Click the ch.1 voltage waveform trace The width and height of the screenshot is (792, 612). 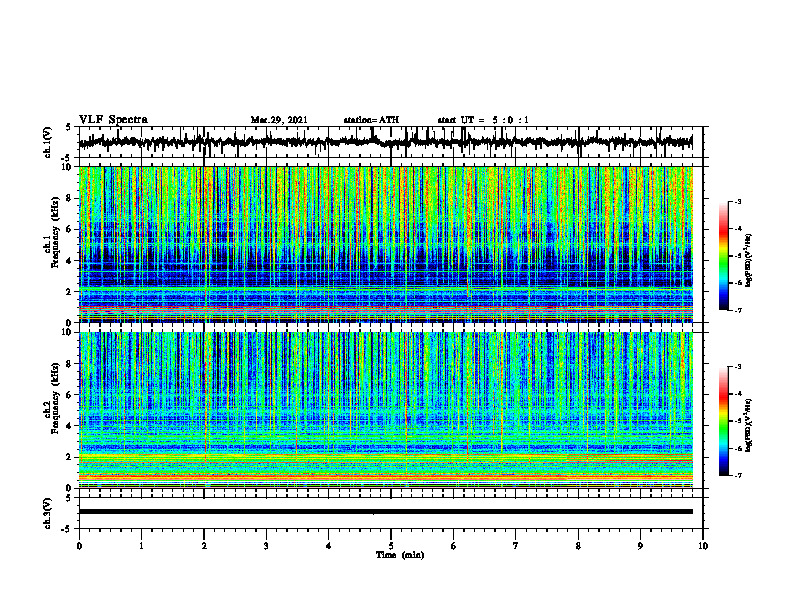click(x=385, y=142)
